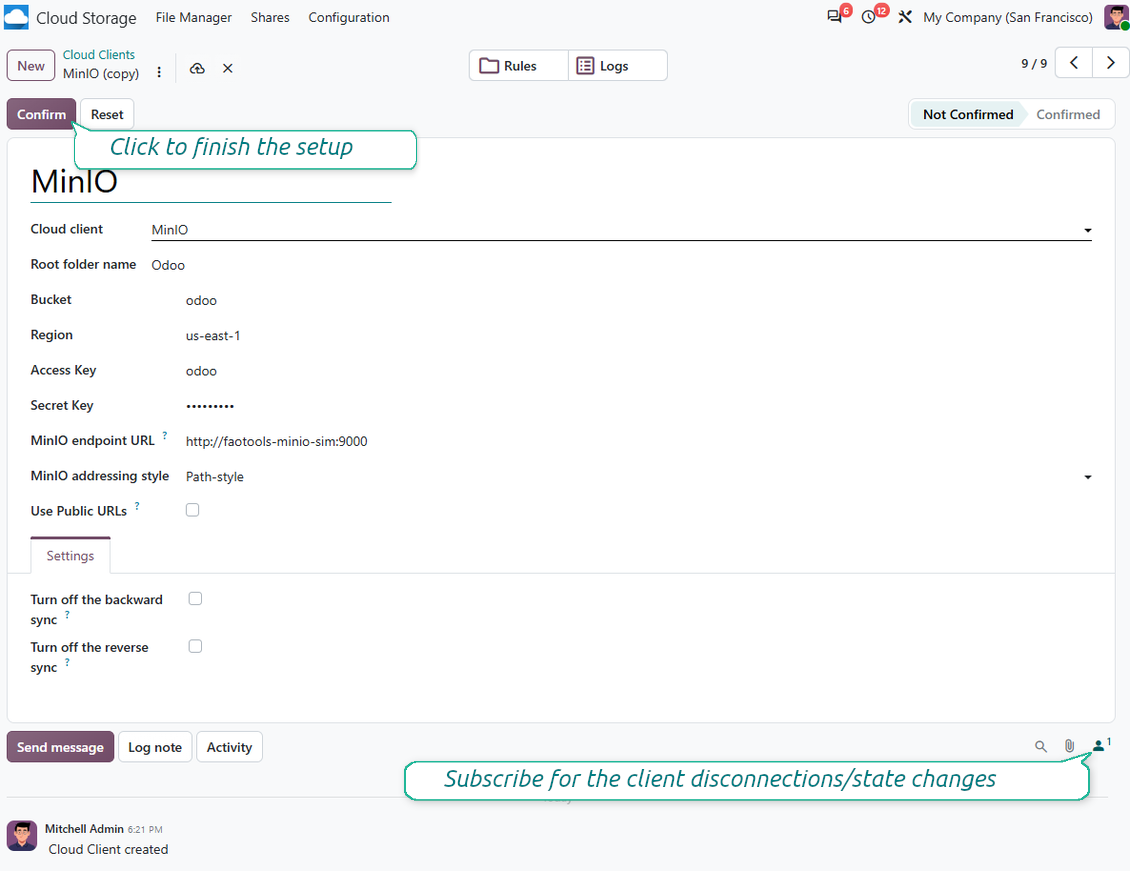Edit the Access Key field

coord(639,371)
